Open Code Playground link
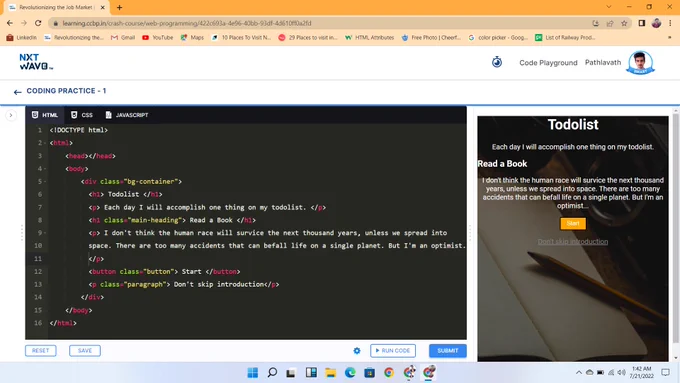 [548, 63]
